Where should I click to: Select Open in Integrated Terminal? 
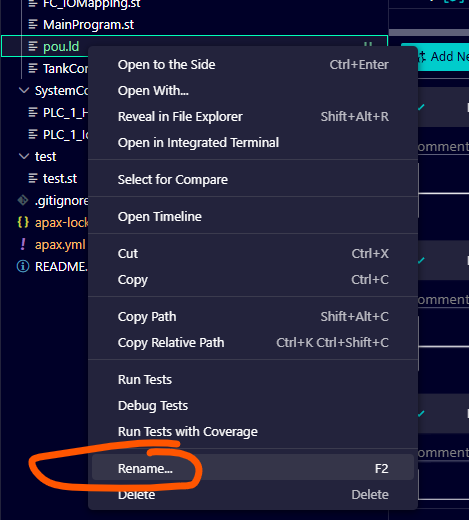pyautogui.click(x=253, y=143)
